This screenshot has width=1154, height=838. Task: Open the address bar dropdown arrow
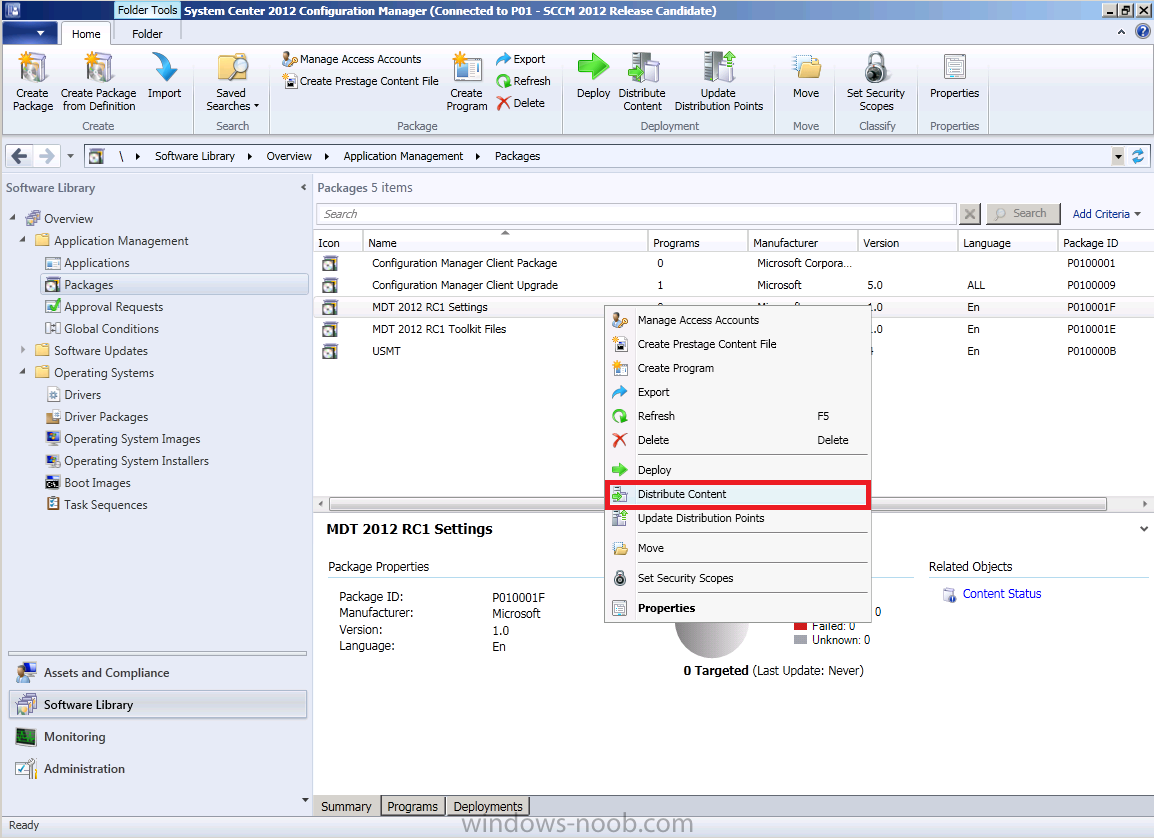(1118, 156)
